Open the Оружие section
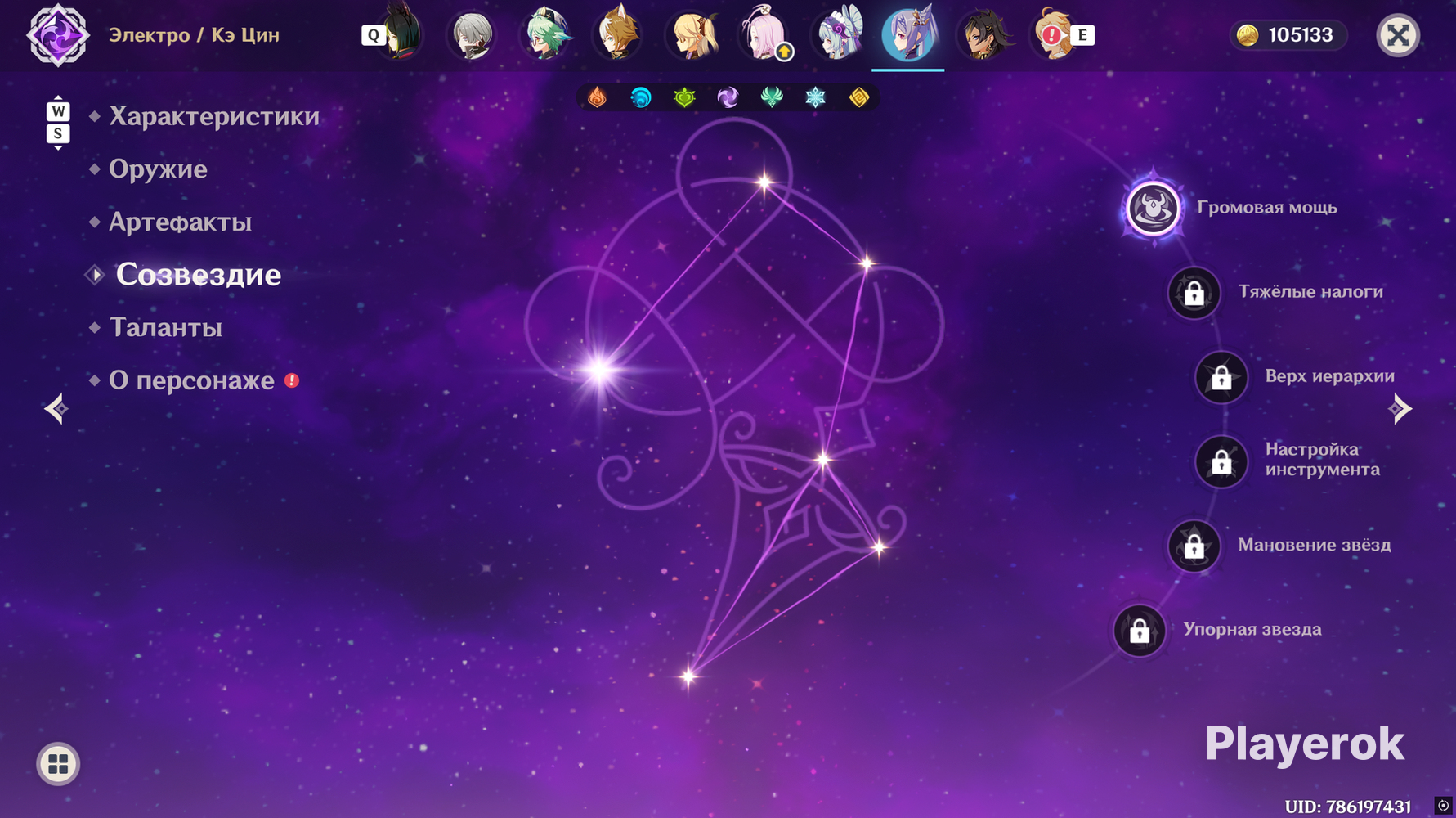Viewport: 1456px width, 818px height. [158, 169]
